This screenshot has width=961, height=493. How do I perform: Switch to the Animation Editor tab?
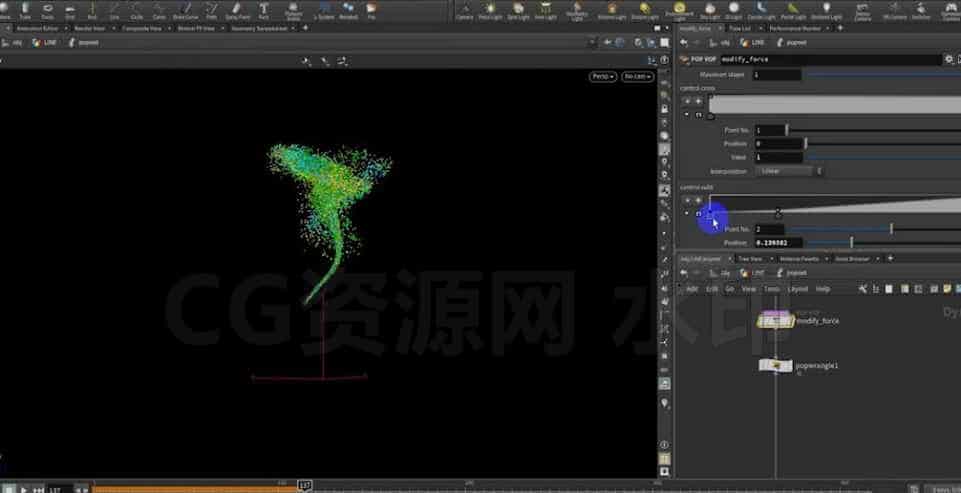37,28
